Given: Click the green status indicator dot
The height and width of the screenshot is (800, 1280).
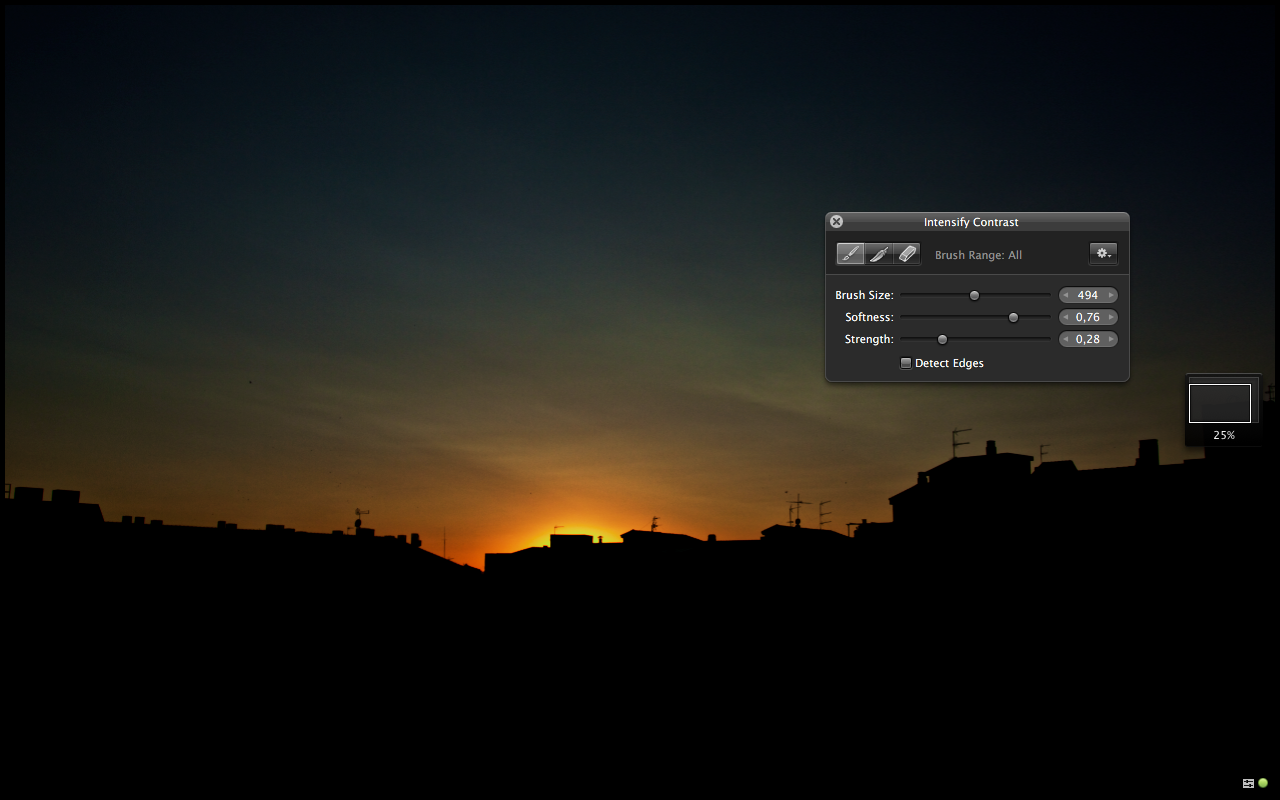Looking at the screenshot, I should click(x=1263, y=783).
